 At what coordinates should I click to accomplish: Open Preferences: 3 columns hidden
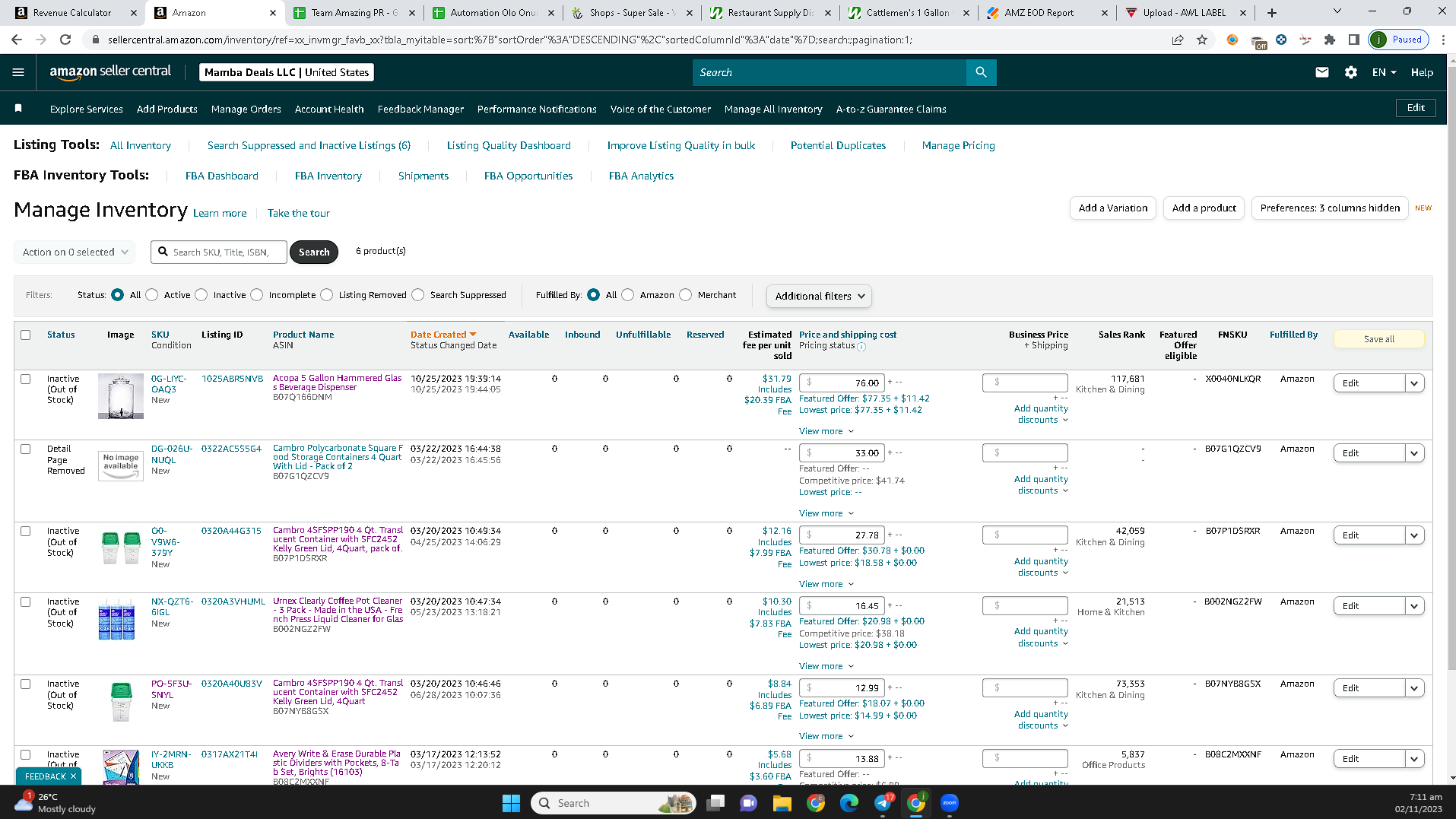(1329, 208)
